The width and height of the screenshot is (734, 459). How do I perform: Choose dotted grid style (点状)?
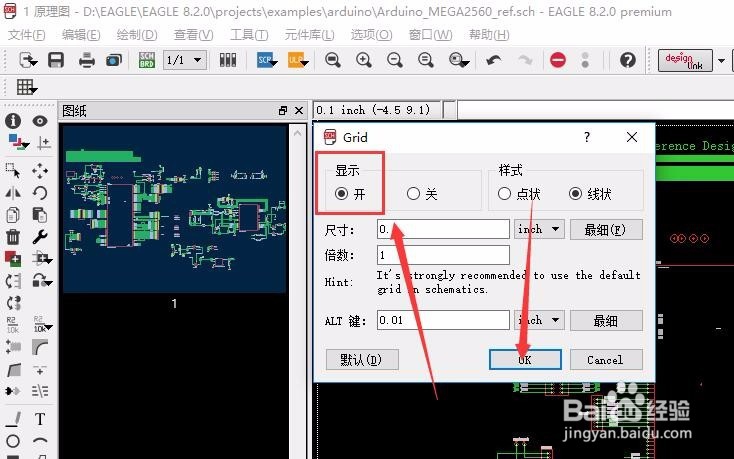(504, 194)
